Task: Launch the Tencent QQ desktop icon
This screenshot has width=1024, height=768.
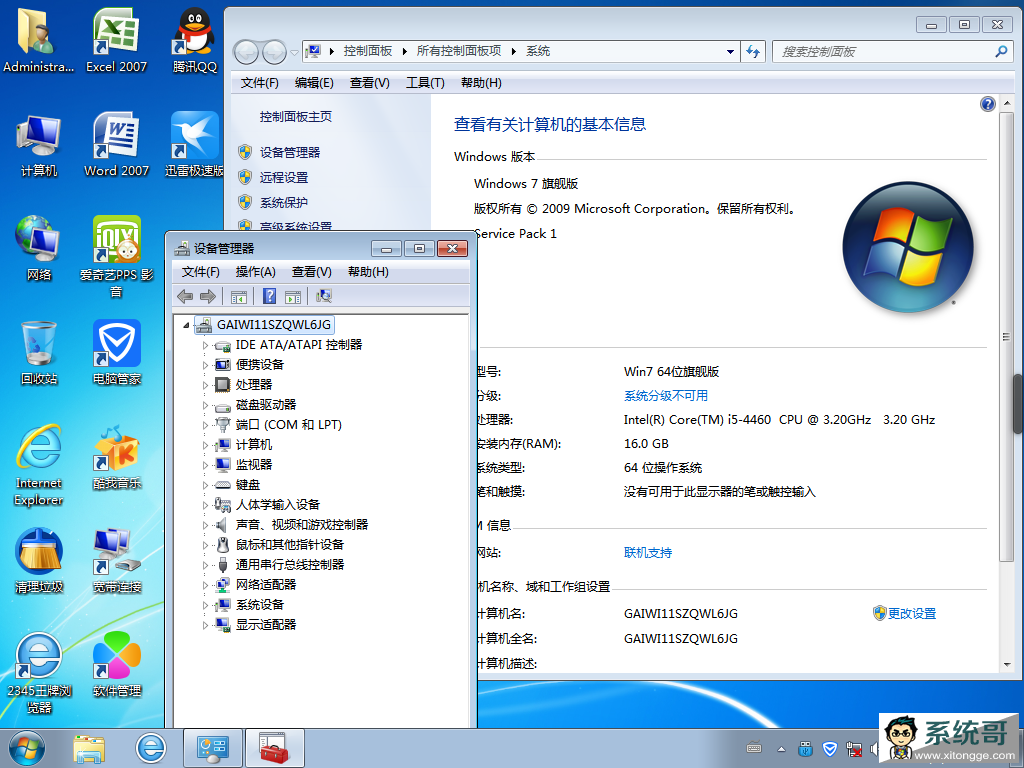Action: click(x=195, y=39)
